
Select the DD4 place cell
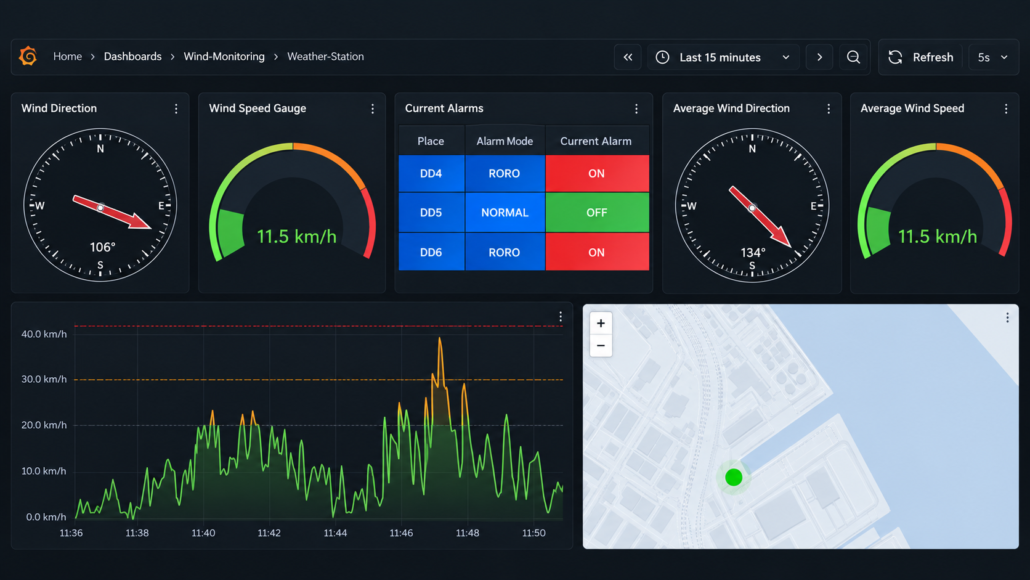pos(431,173)
